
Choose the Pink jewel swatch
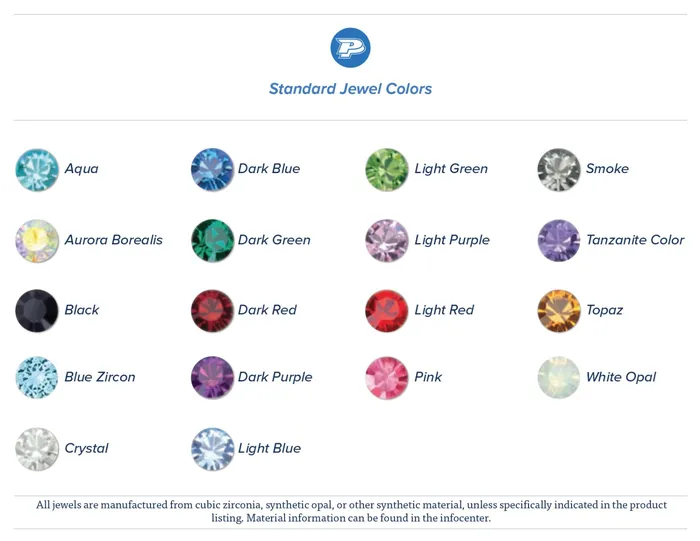tap(387, 377)
